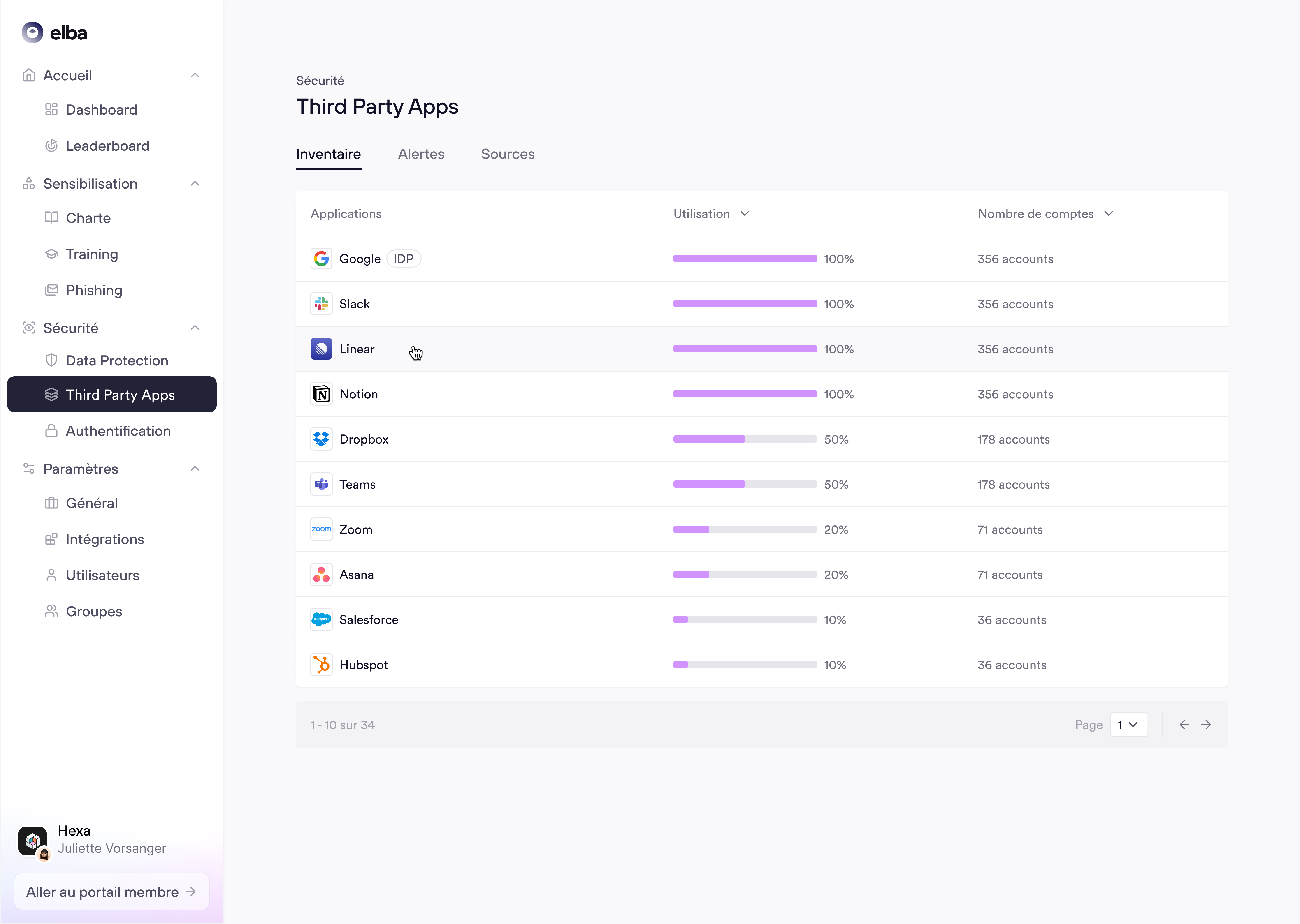Switch to the Alertes tab
Image resolution: width=1300 pixels, height=924 pixels.
tap(421, 154)
